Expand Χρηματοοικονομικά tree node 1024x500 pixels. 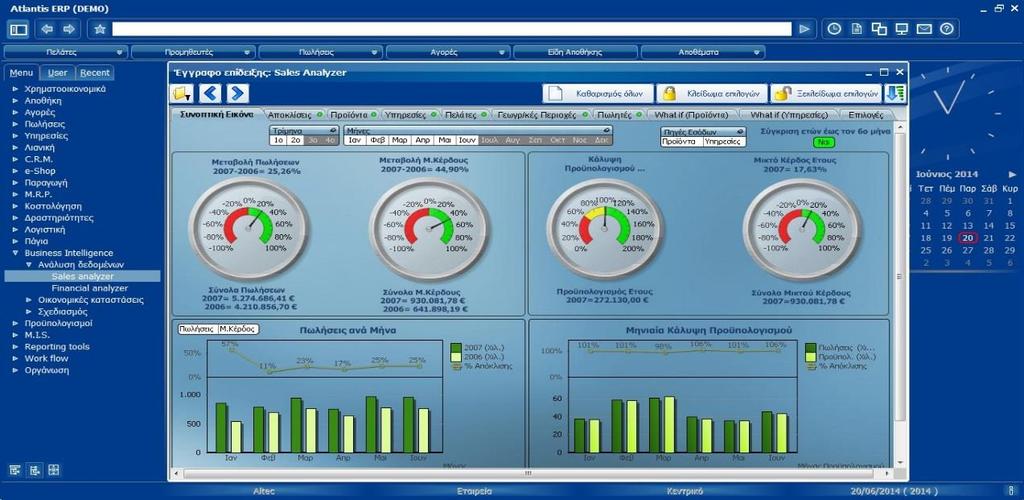(16, 89)
